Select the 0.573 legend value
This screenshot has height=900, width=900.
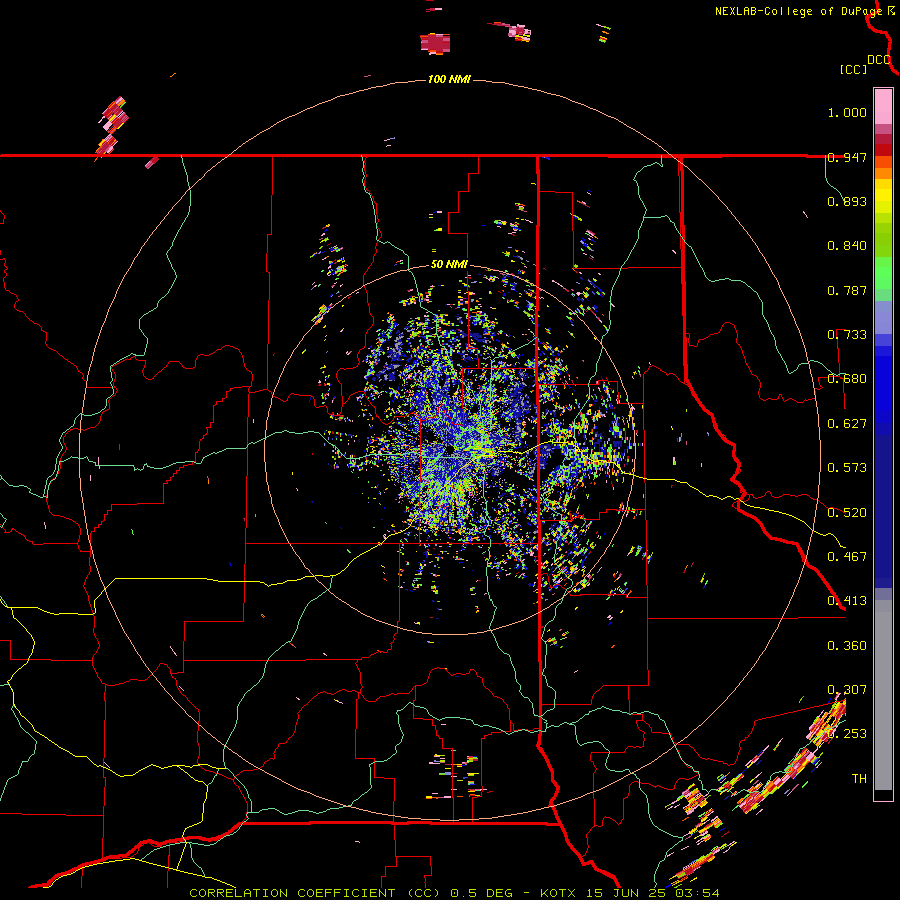(x=847, y=468)
